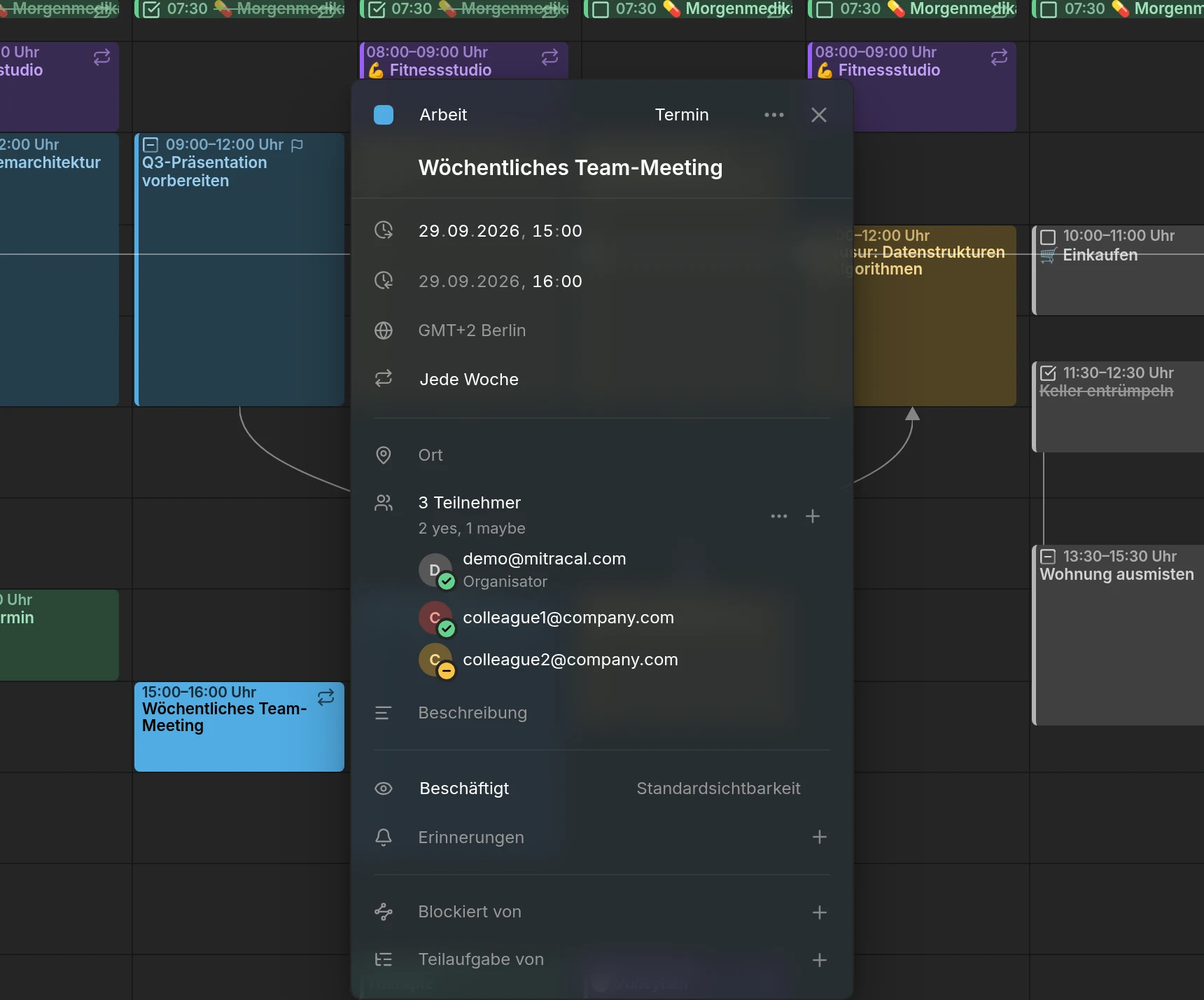Add a location in Ort field
The image size is (1204, 1000).
click(430, 455)
